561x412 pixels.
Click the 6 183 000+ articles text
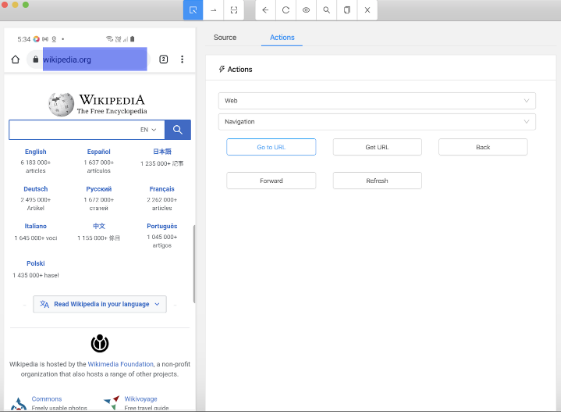[35, 167]
